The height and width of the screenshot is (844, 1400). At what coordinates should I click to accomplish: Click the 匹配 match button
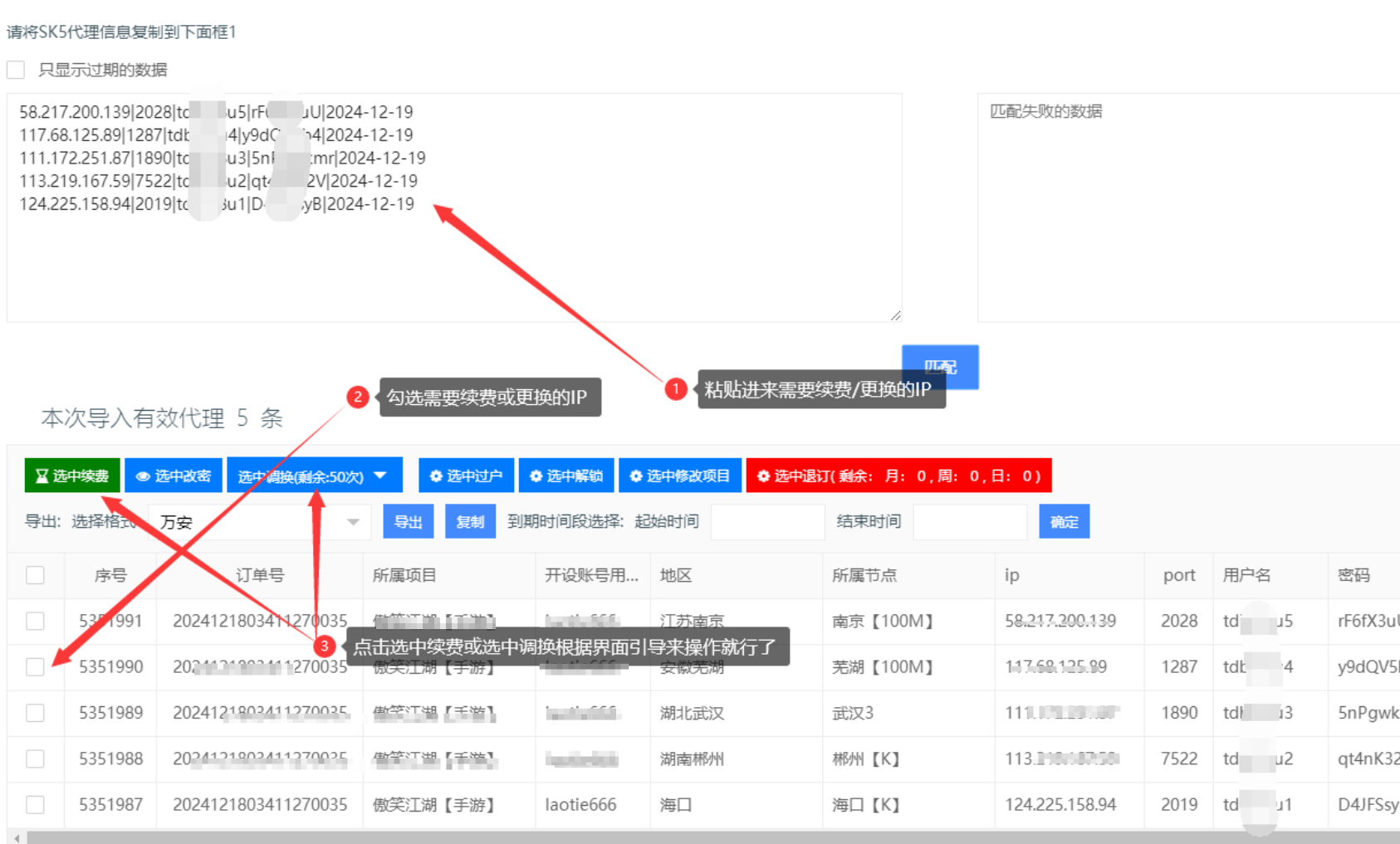[x=940, y=367]
